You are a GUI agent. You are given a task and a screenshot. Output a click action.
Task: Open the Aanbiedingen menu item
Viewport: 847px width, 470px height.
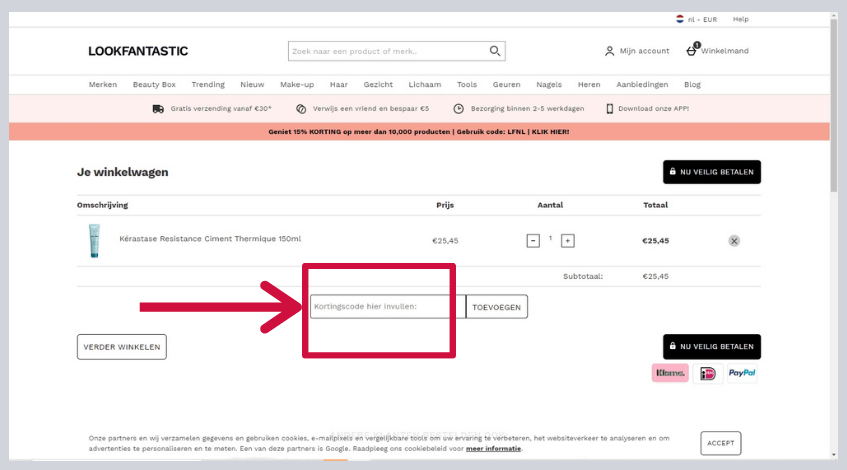642,85
